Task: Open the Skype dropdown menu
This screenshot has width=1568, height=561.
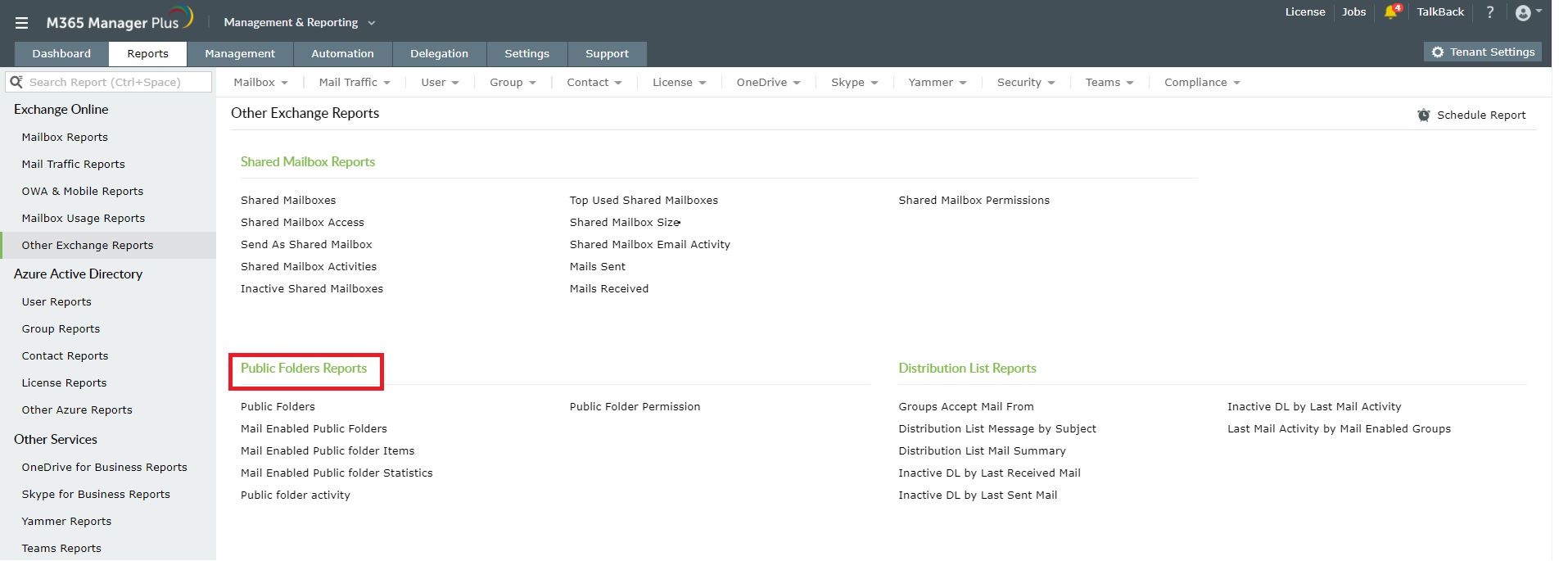Action: click(854, 83)
